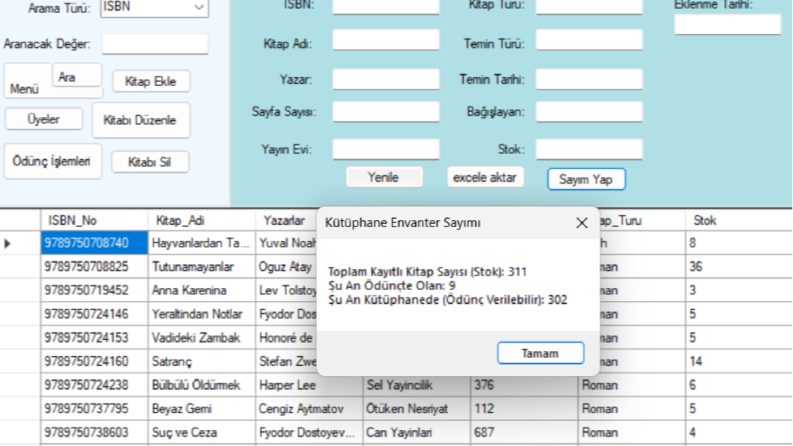Viewport: 793px width, 446px height.
Task: Click the Yazarlar column header
Action: pyautogui.click(x=286, y=220)
